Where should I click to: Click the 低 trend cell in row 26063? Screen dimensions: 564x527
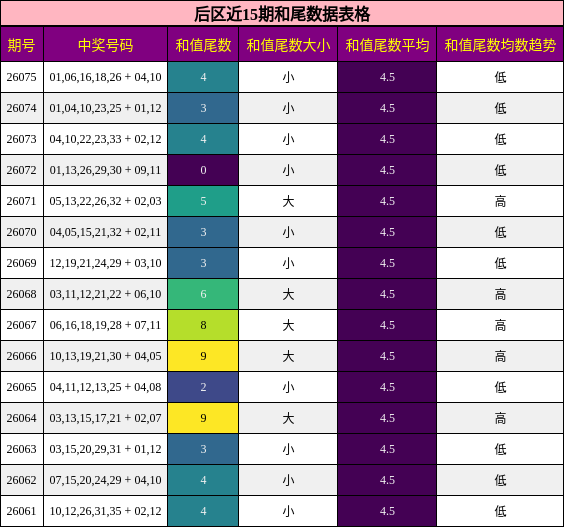(x=500, y=449)
